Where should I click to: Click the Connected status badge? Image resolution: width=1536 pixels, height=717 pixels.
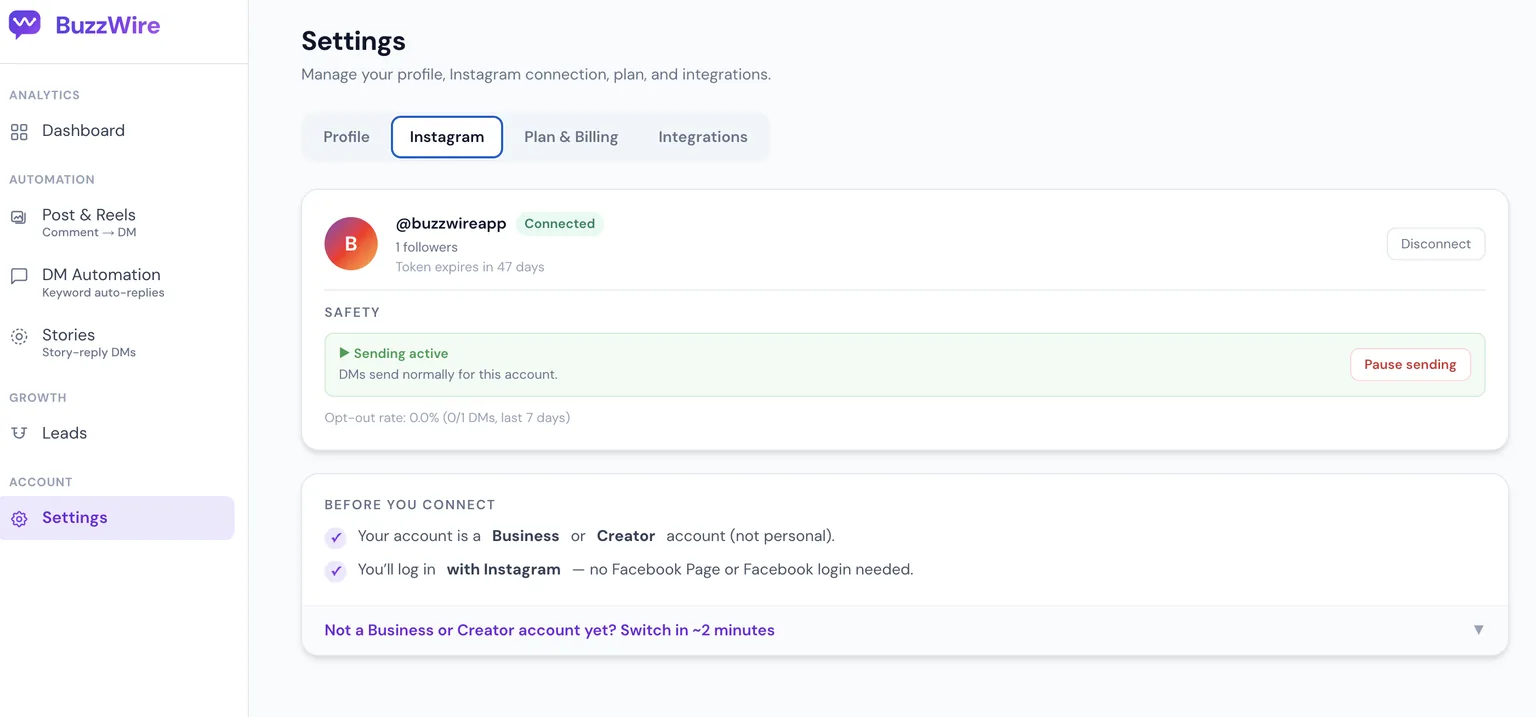coord(560,224)
